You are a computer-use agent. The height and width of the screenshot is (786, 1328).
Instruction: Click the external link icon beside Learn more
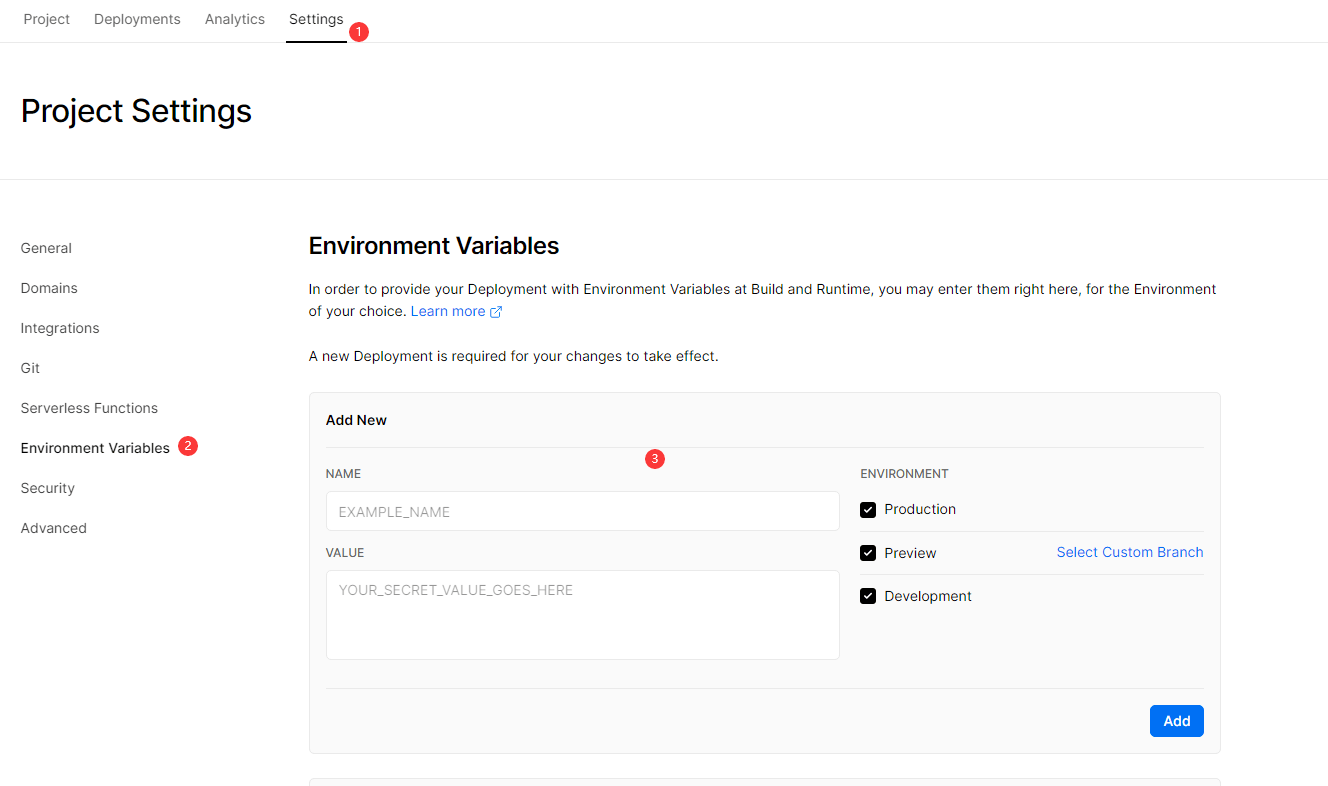[x=496, y=312]
